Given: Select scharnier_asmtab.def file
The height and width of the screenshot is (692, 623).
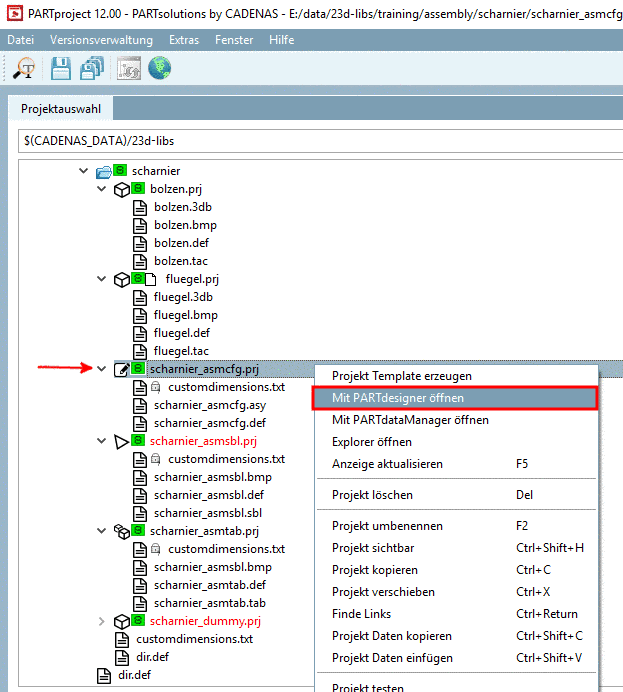Looking at the screenshot, I should click(x=210, y=586).
